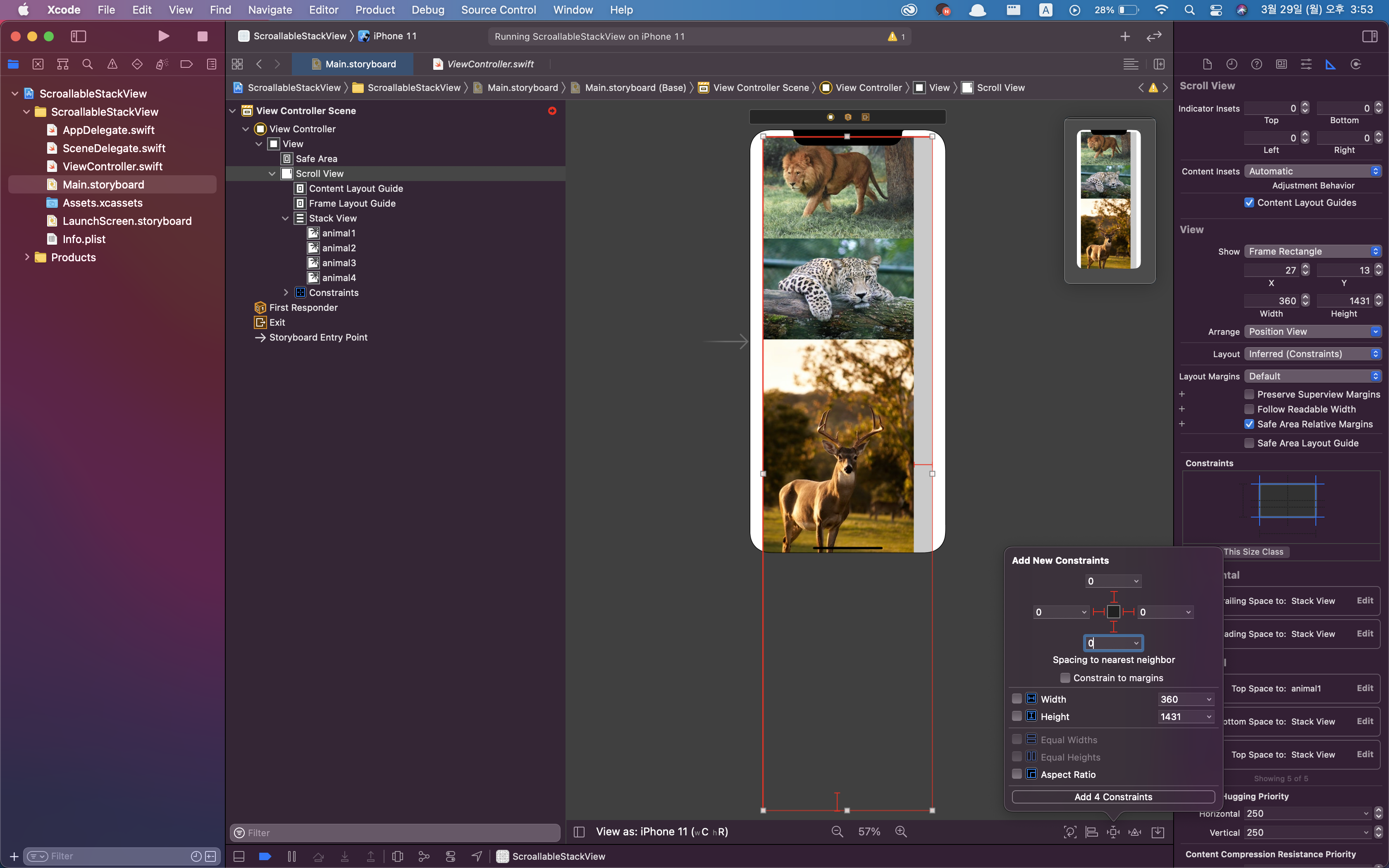Open the Size inspector ruler icon
Image resolution: width=1389 pixels, height=868 pixels.
tap(1330, 64)
